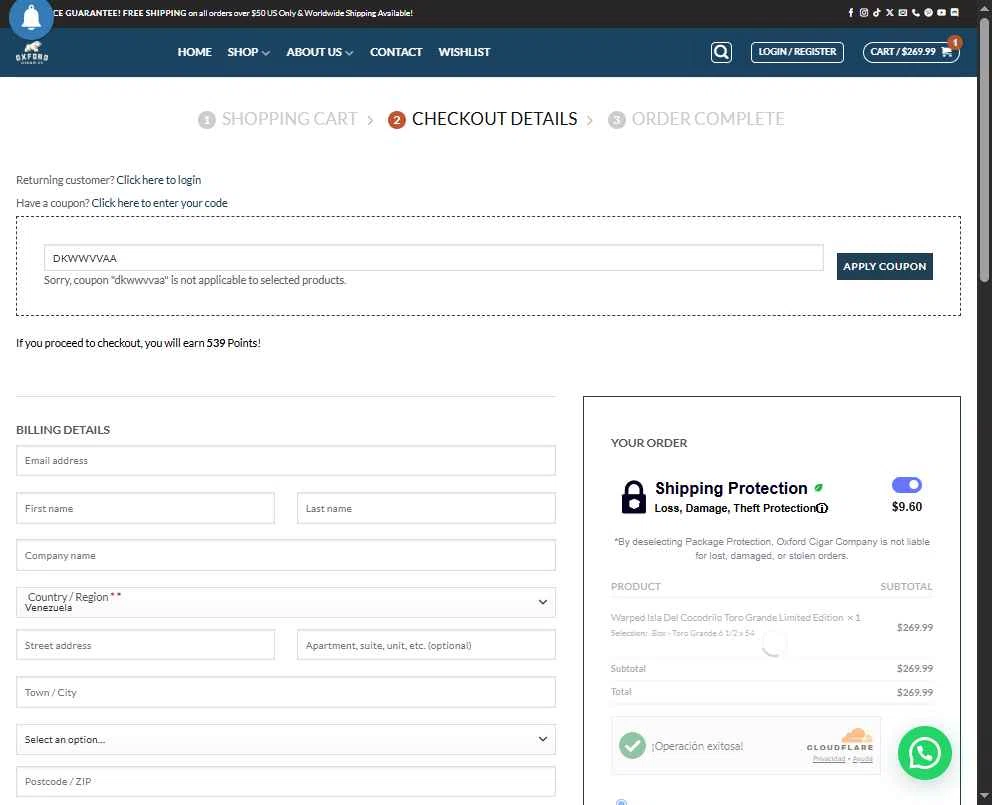Focus the Last name field
This screenshot has width=992, height=805.
426,508
